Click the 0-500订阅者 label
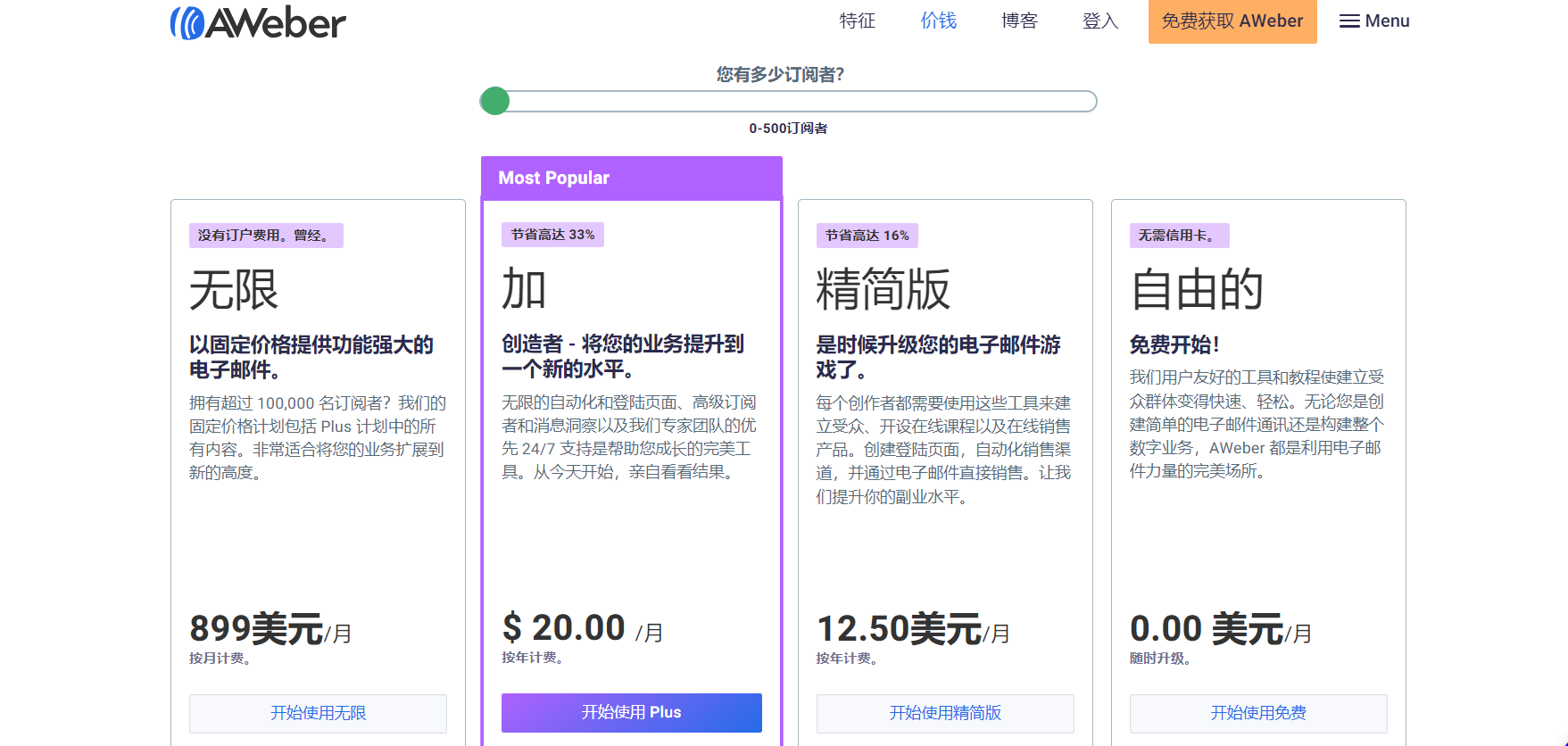The height and width of the screenshot is (746, 1568). [788, 128]
